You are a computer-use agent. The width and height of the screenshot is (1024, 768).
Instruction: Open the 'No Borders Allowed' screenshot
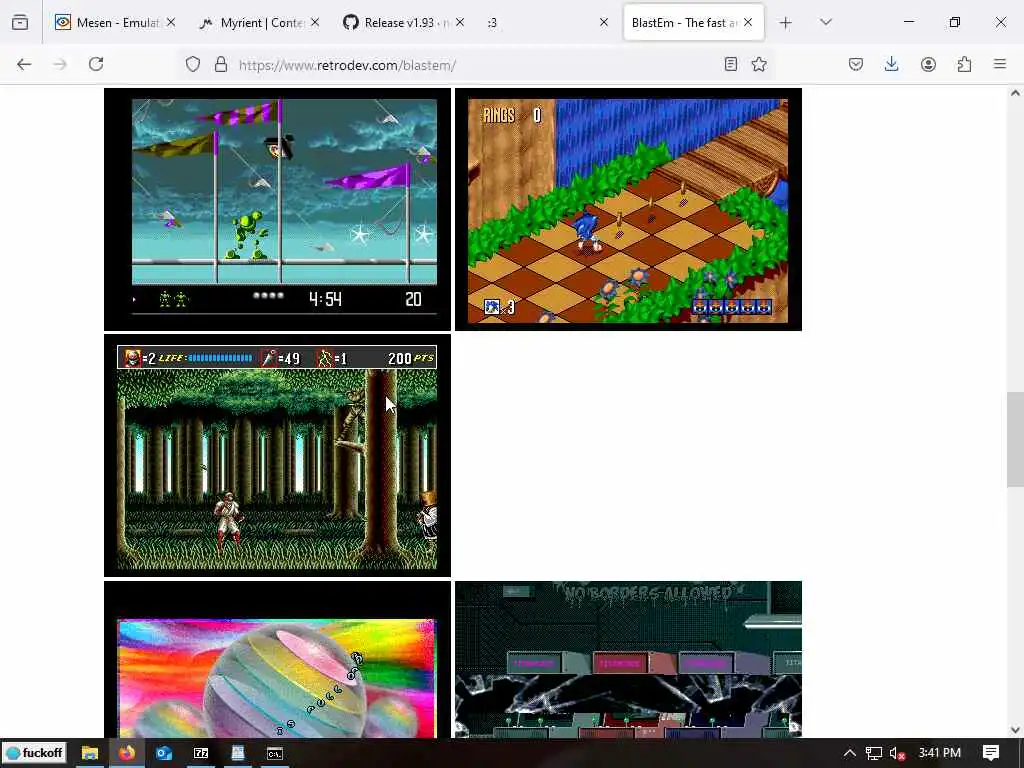pyautogui.click(x=628, y=660)
